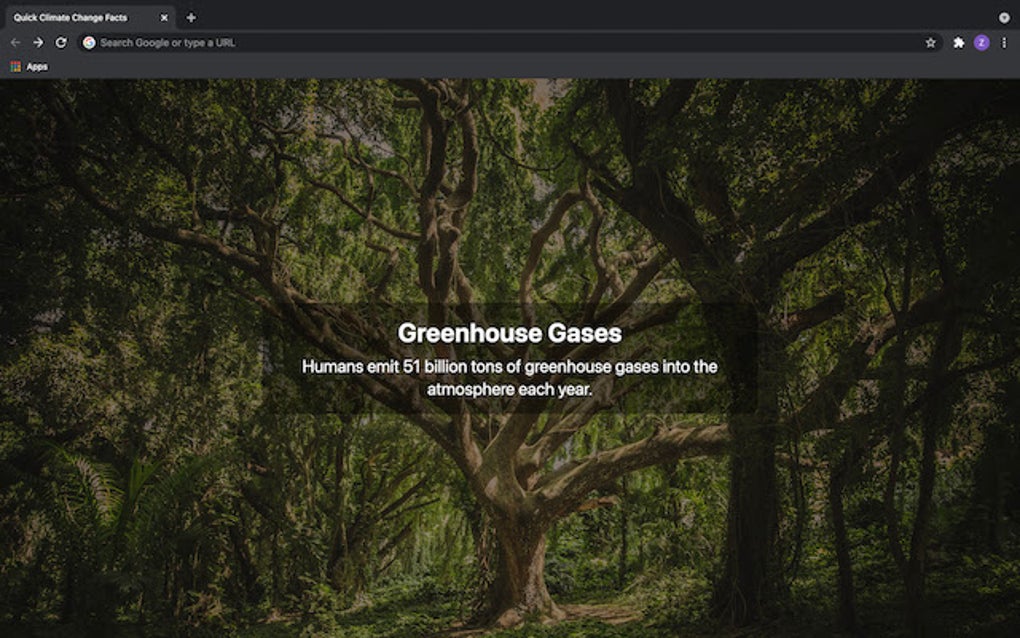
Task: Click the colorful Apps grid icon
Action: [15, 66]
